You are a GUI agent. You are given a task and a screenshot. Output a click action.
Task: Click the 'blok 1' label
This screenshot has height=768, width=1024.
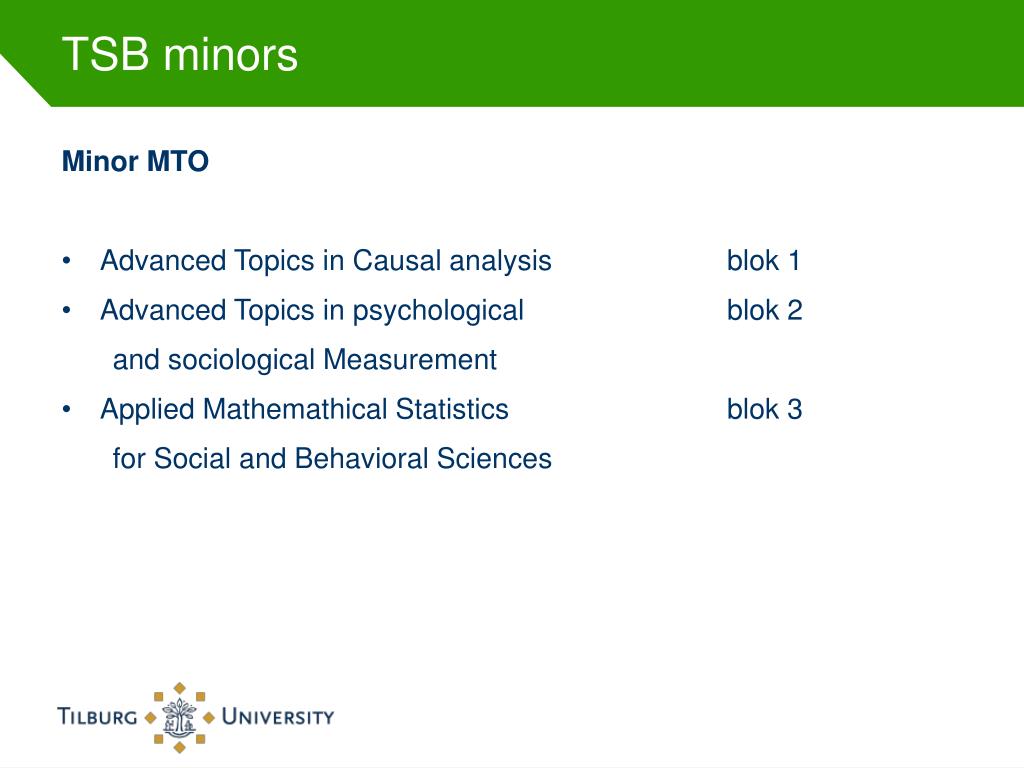pyautogui.click(x=763, y=261)
